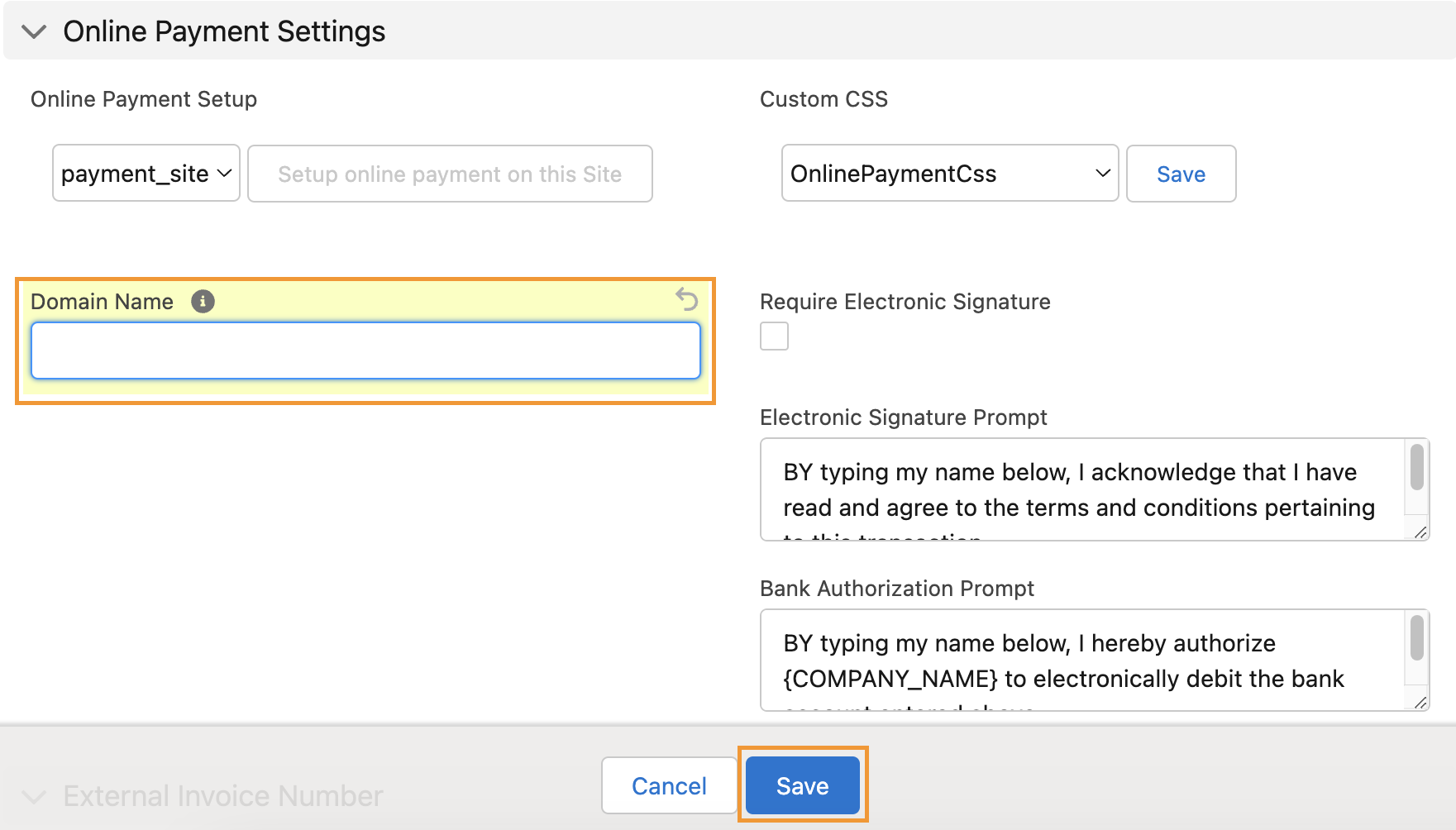The image size is (1456, 830).
Task: Expand the External Invoice Number section
Action: (34, 797)
